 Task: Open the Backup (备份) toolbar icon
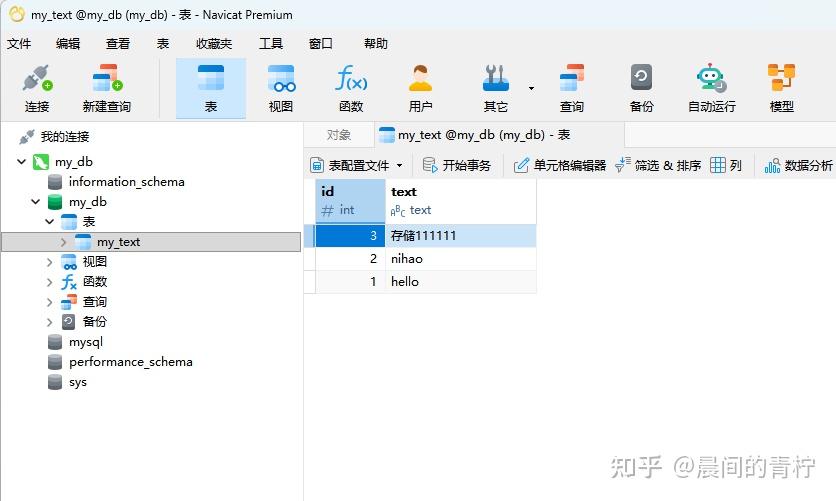pyautogui.click(x=641, y=88)
